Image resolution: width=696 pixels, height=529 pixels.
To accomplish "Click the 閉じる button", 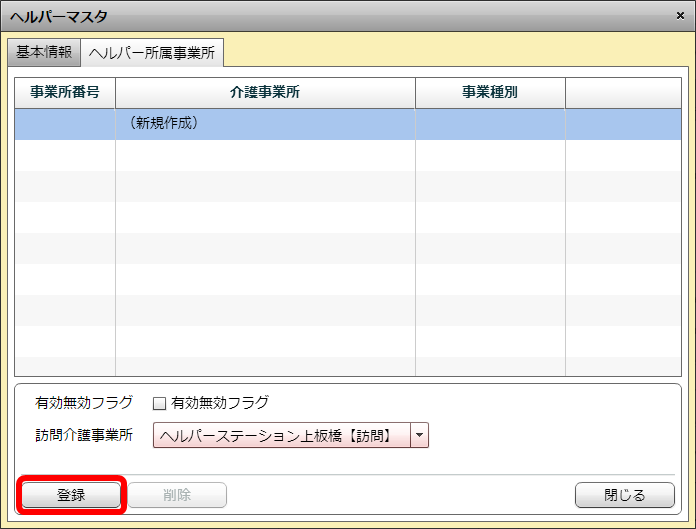I will click(x=625, y=495).
